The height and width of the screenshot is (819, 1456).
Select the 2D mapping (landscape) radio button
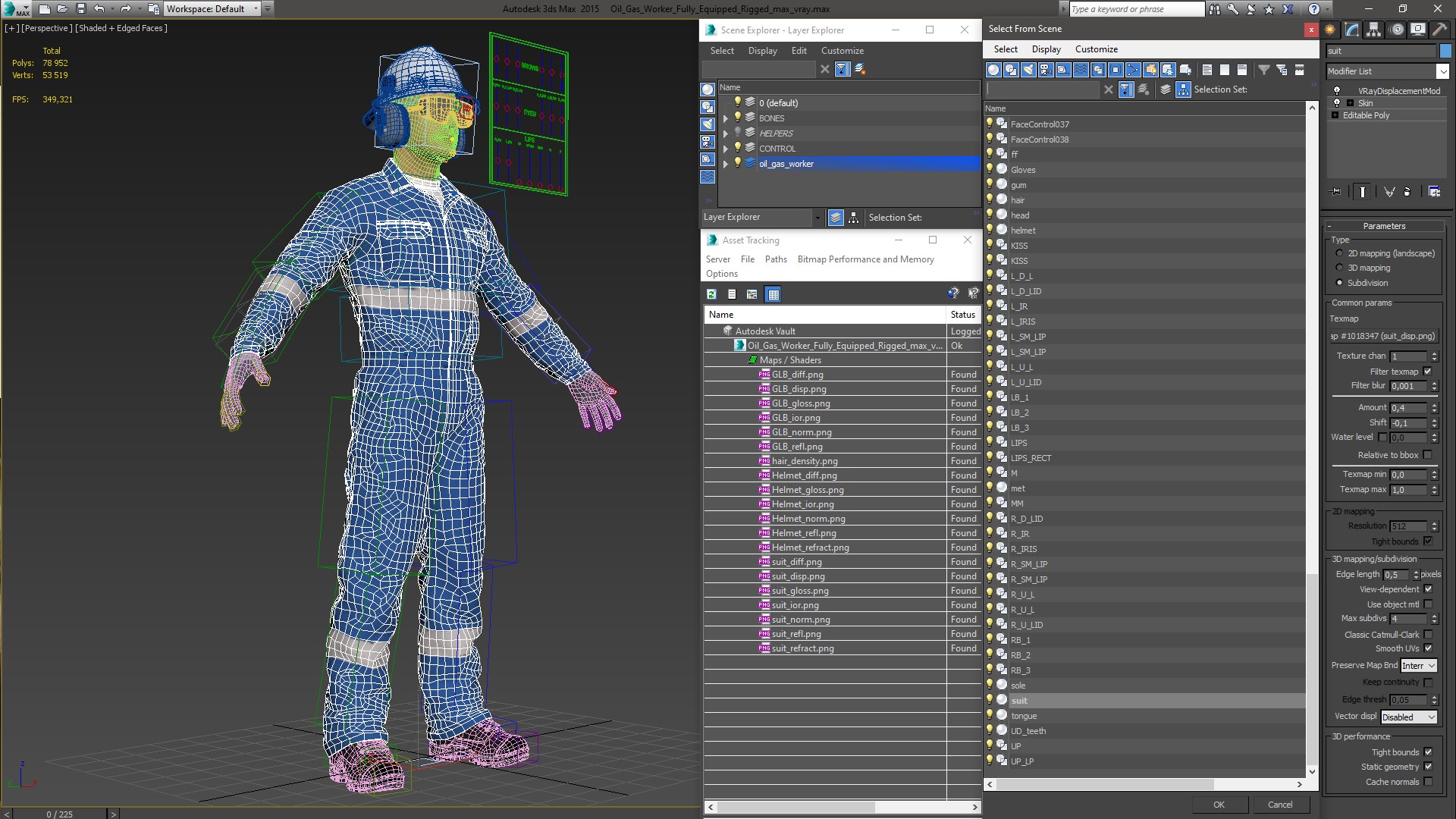pos(1339,253)
